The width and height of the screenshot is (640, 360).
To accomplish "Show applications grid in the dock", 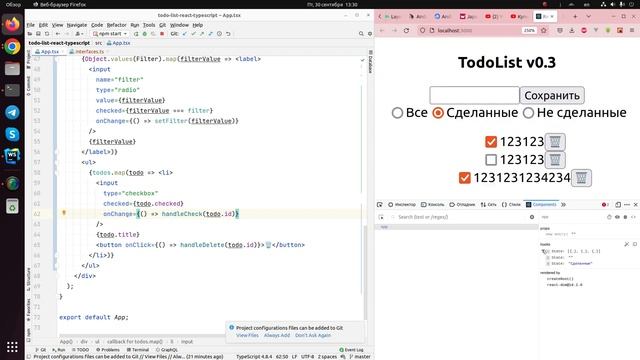I will point(12,347).
